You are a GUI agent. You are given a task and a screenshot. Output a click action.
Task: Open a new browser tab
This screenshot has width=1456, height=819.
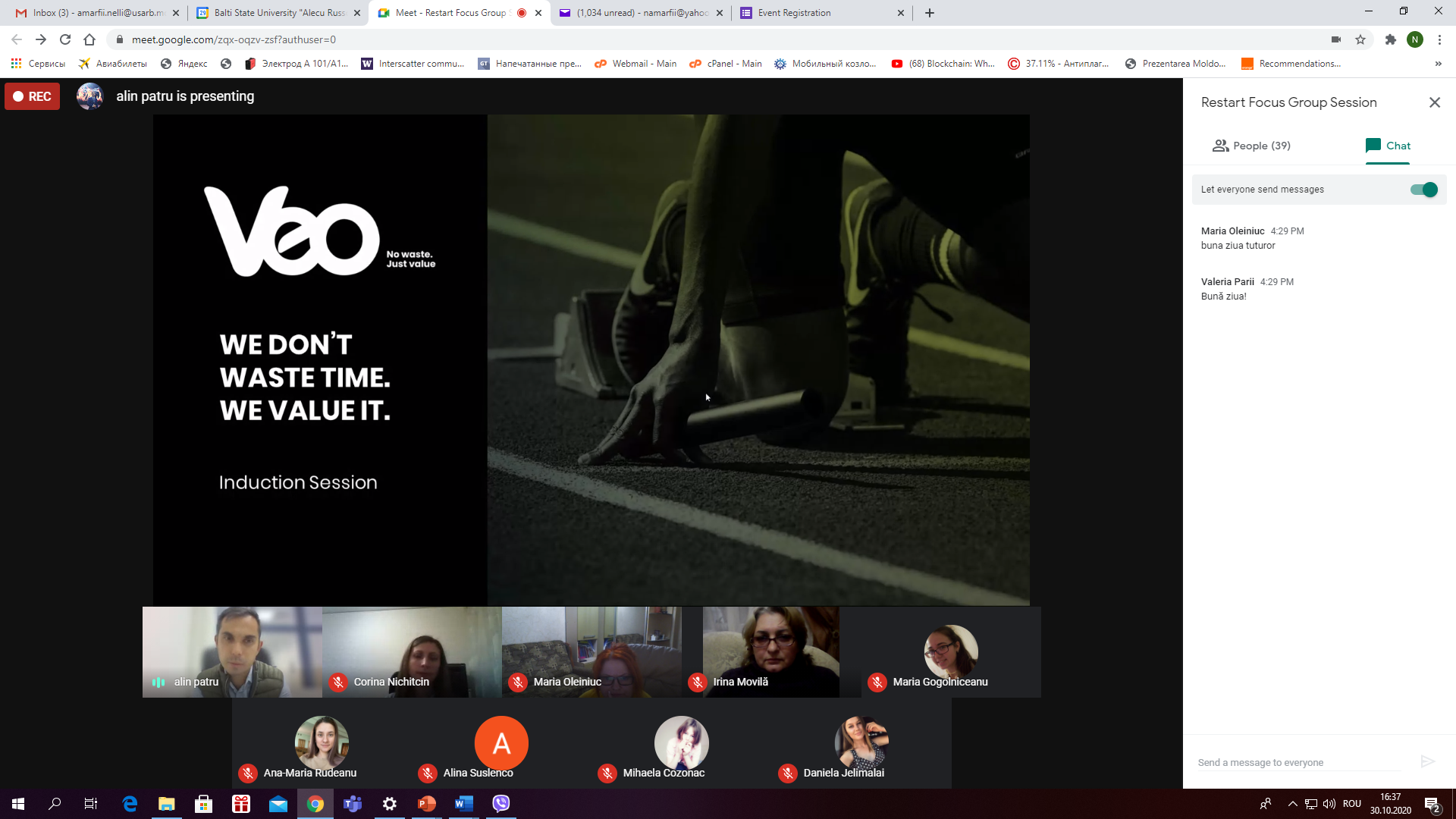[930, 13]
